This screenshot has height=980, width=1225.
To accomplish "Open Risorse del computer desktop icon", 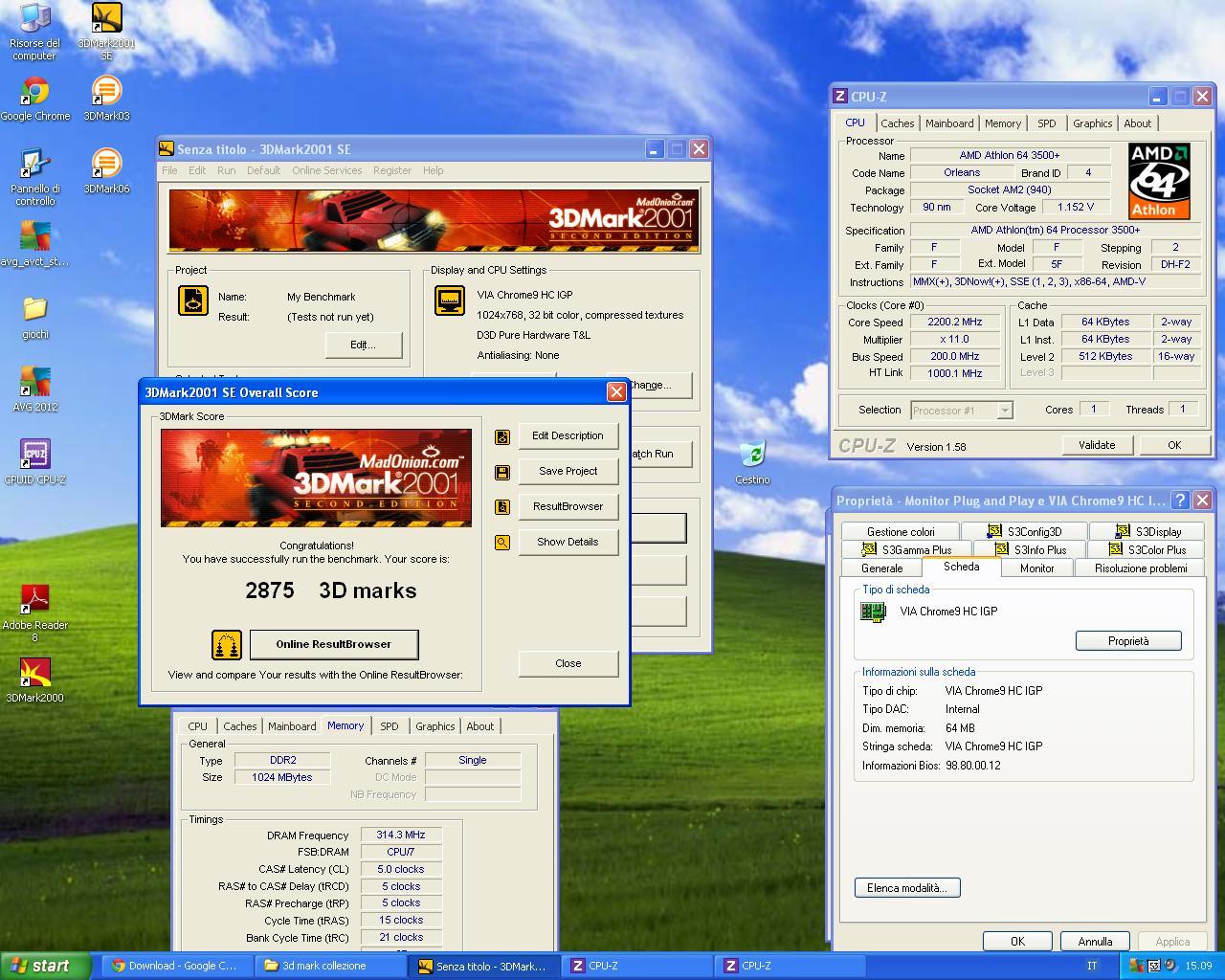I will (34, 32).
